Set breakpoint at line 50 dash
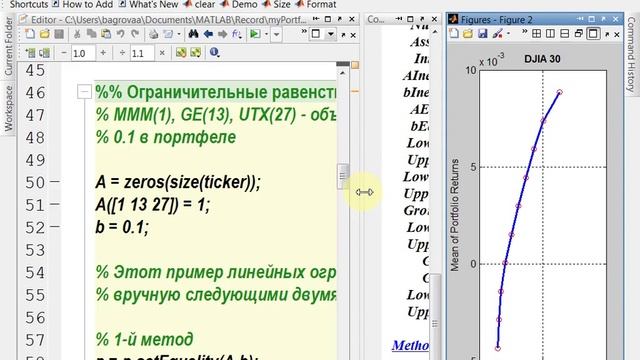 [x=55, y=181]
